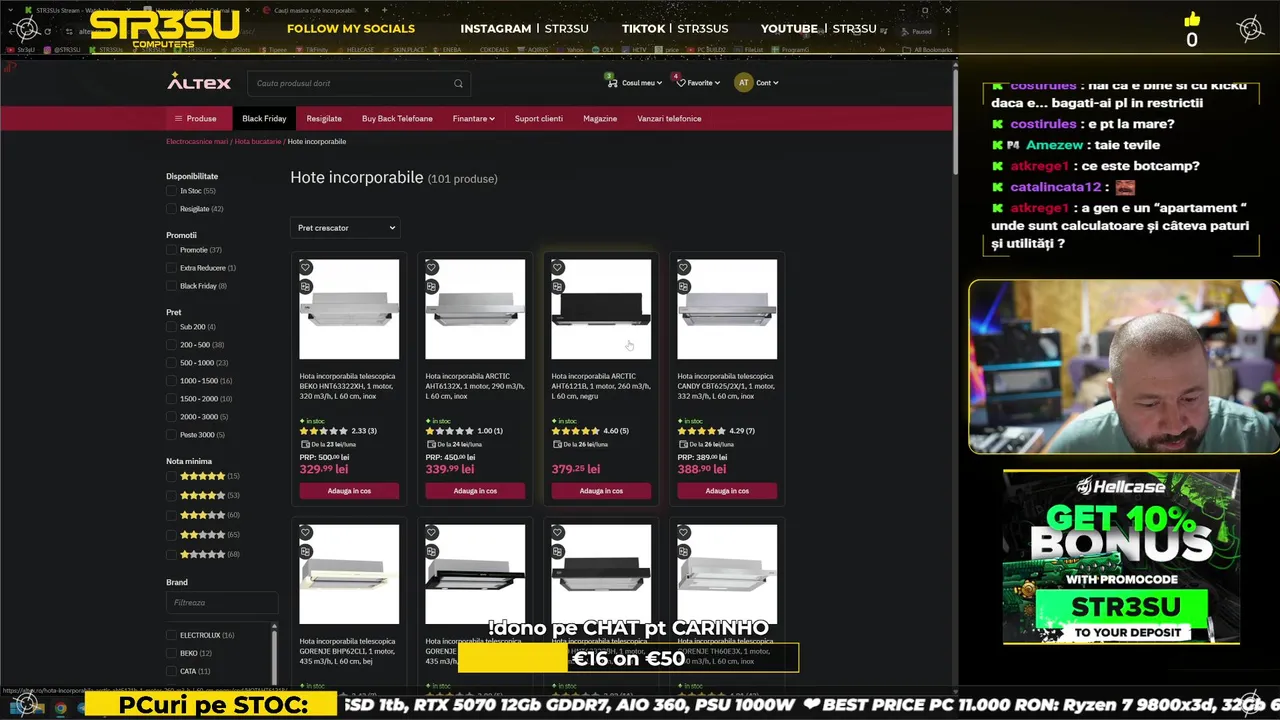Select price range 1000 - 1500

click(171, 381)
